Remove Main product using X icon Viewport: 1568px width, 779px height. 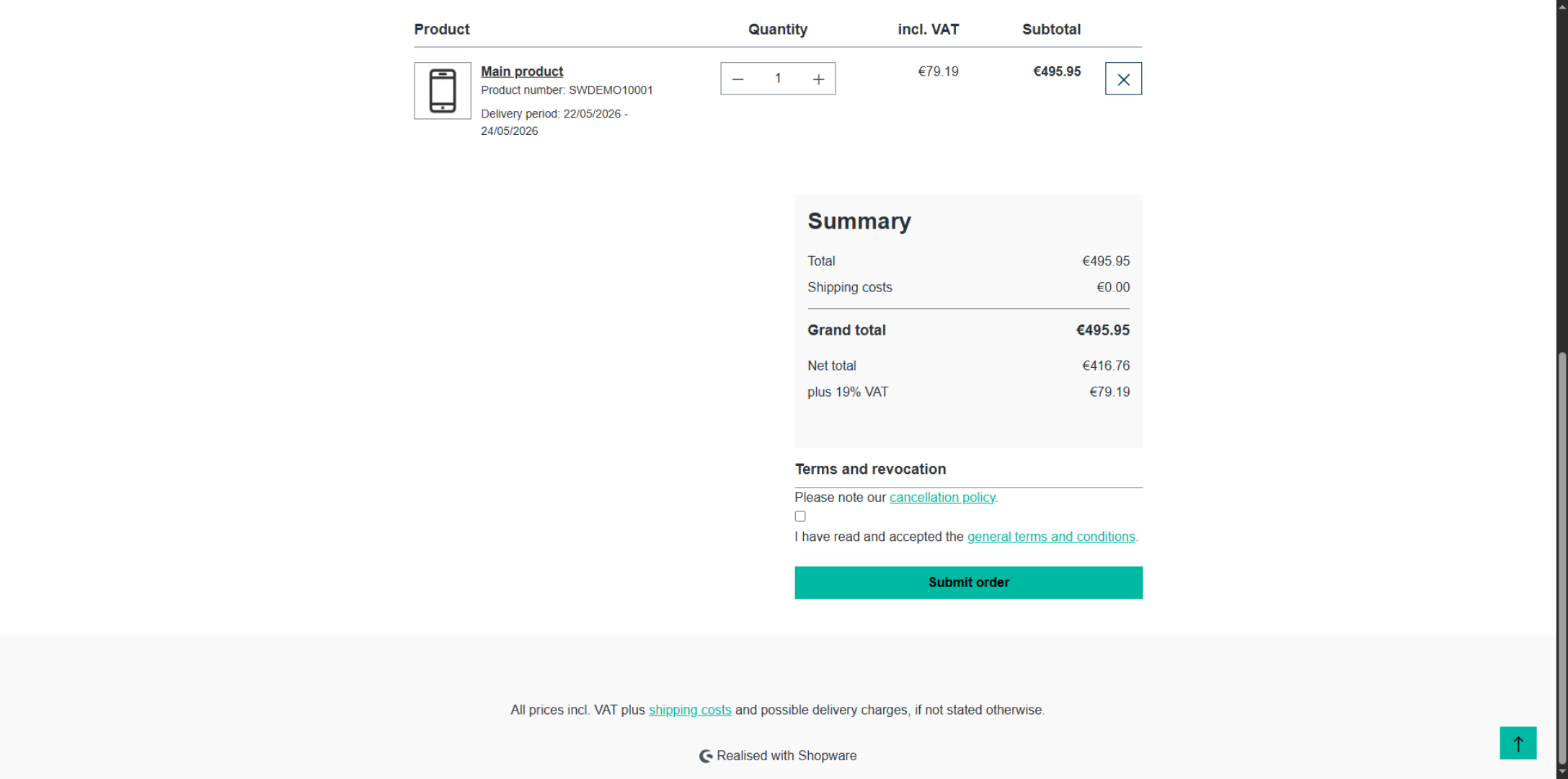[x=1123, y=79]
